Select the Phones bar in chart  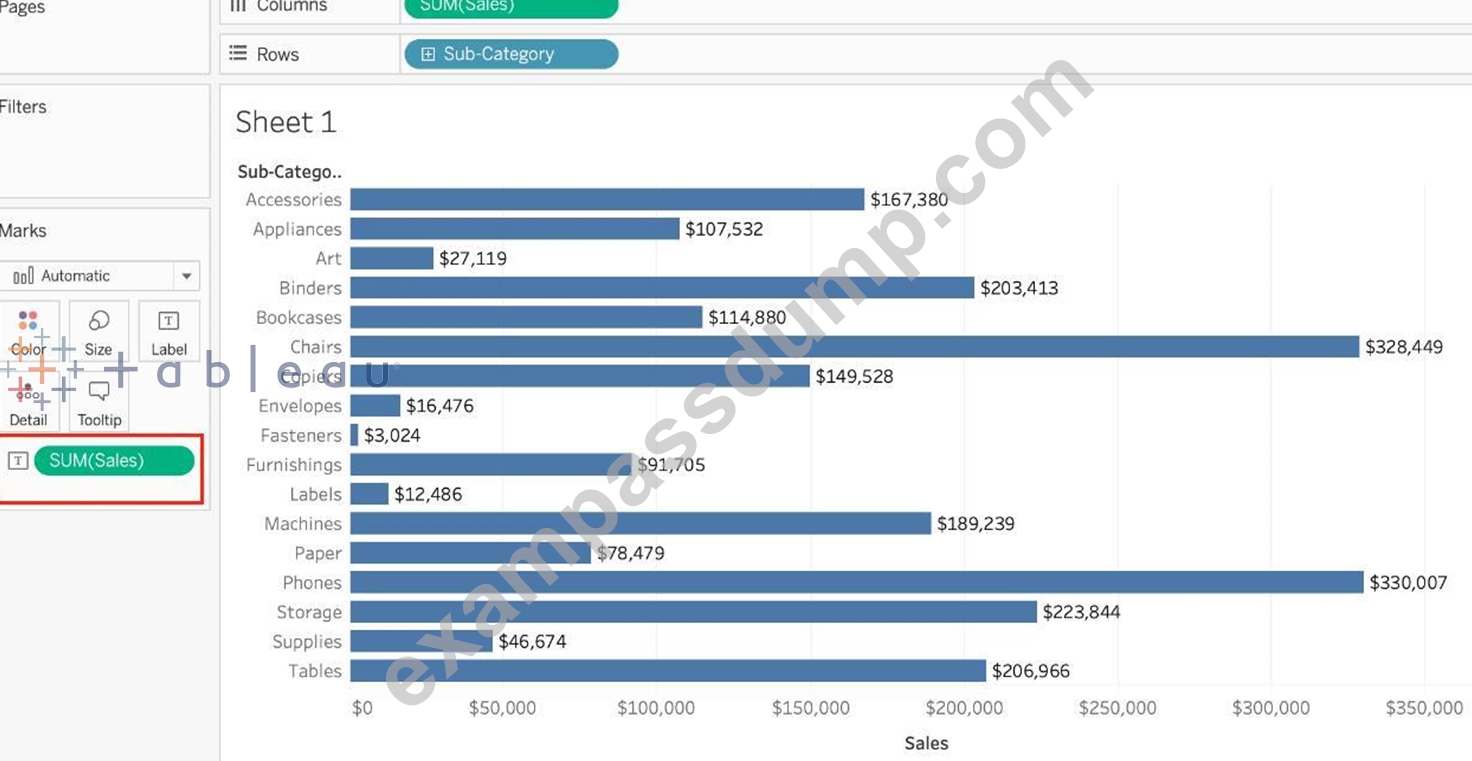tap(857, 582)
